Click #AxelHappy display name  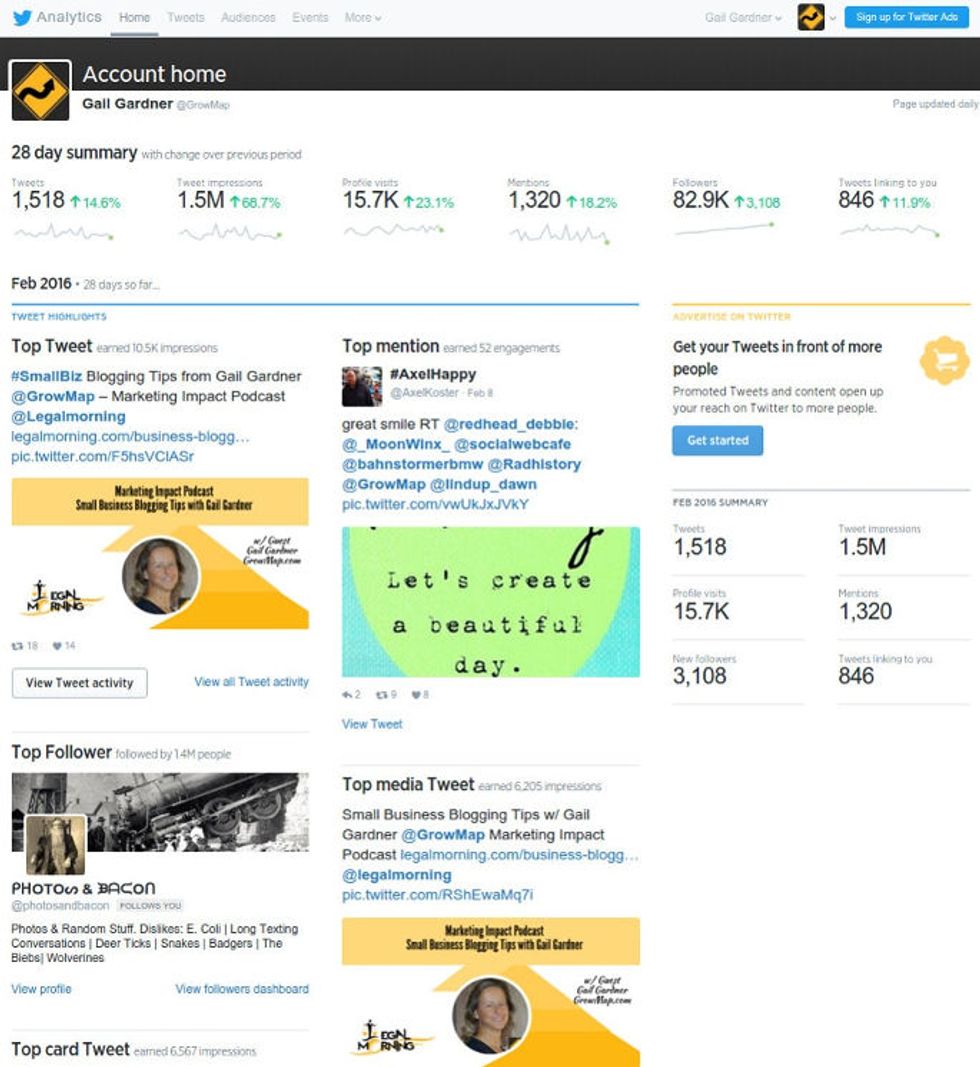coord(433,374)
